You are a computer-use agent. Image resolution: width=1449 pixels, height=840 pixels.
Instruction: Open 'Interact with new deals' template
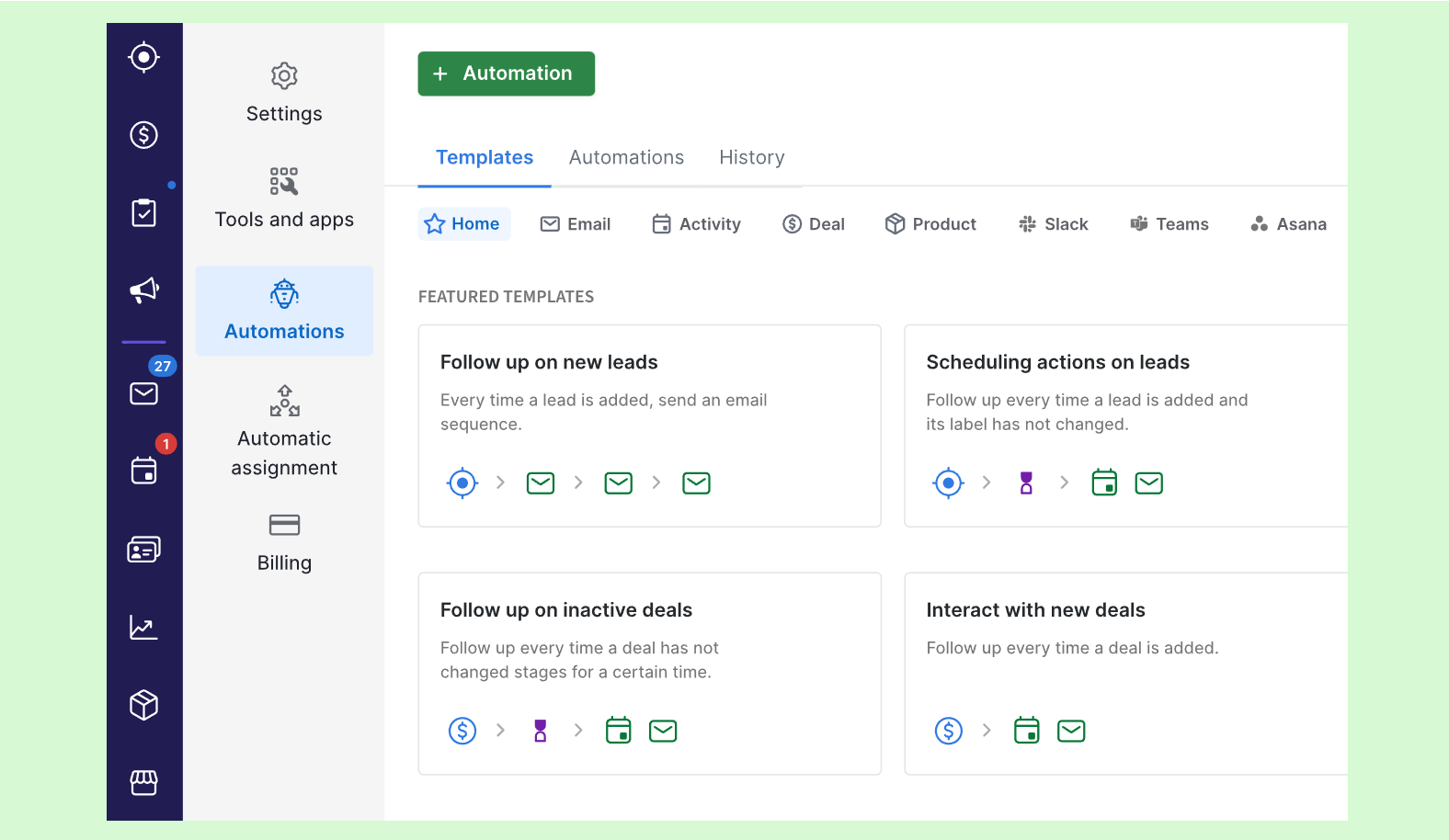(x=1126, y=674)
